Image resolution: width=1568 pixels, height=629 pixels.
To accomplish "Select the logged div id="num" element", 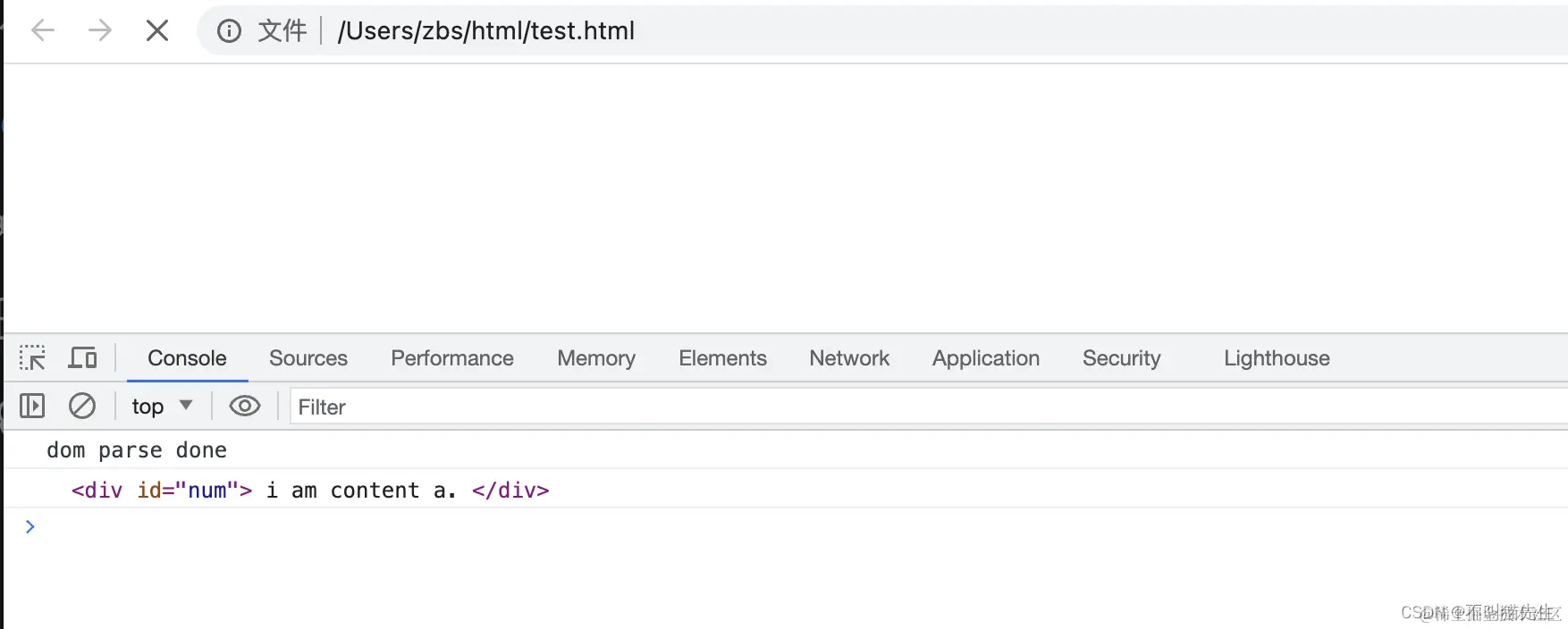I will 310,491.
